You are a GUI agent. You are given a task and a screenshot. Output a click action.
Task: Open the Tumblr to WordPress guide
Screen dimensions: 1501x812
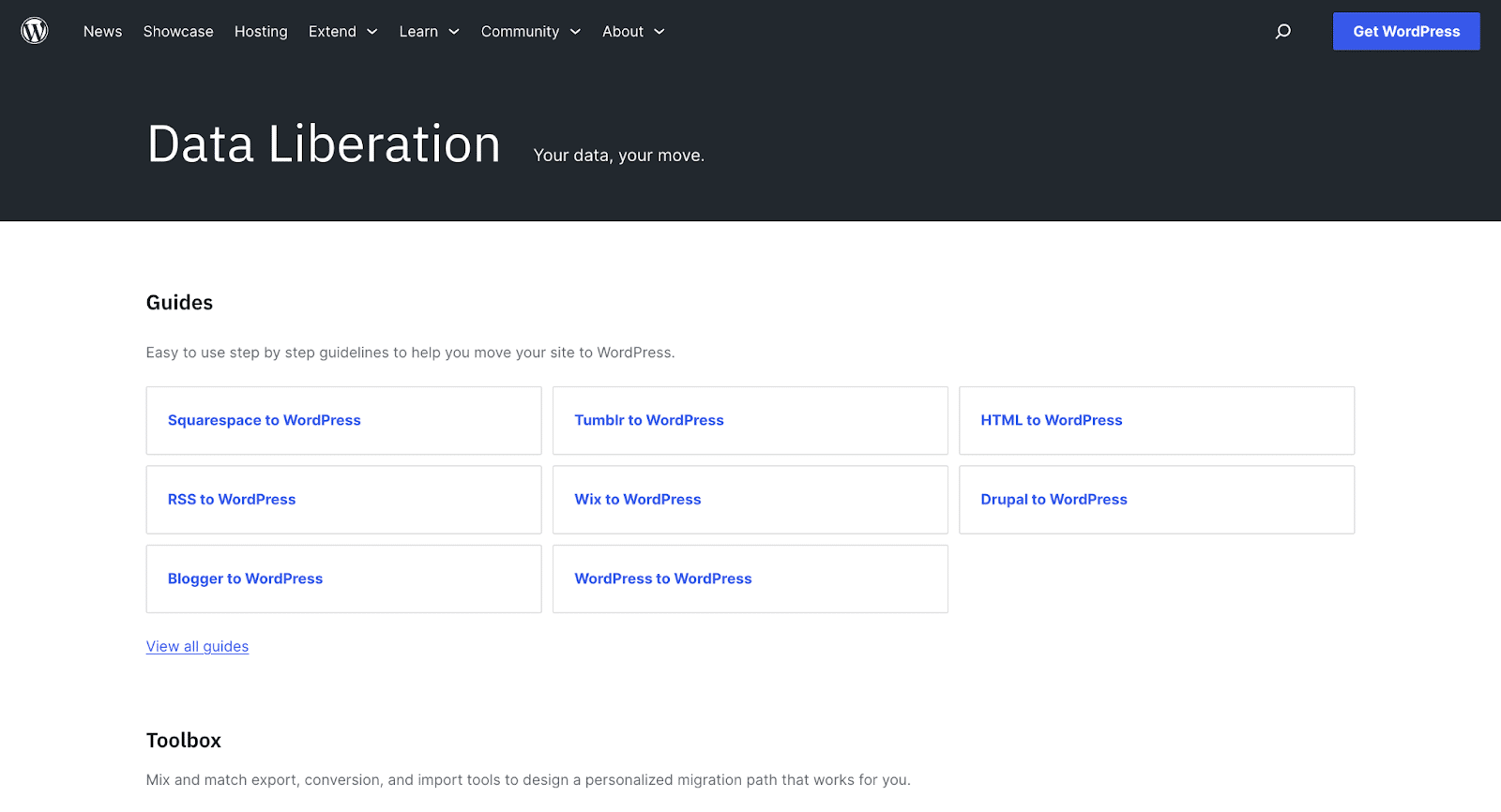750,420
